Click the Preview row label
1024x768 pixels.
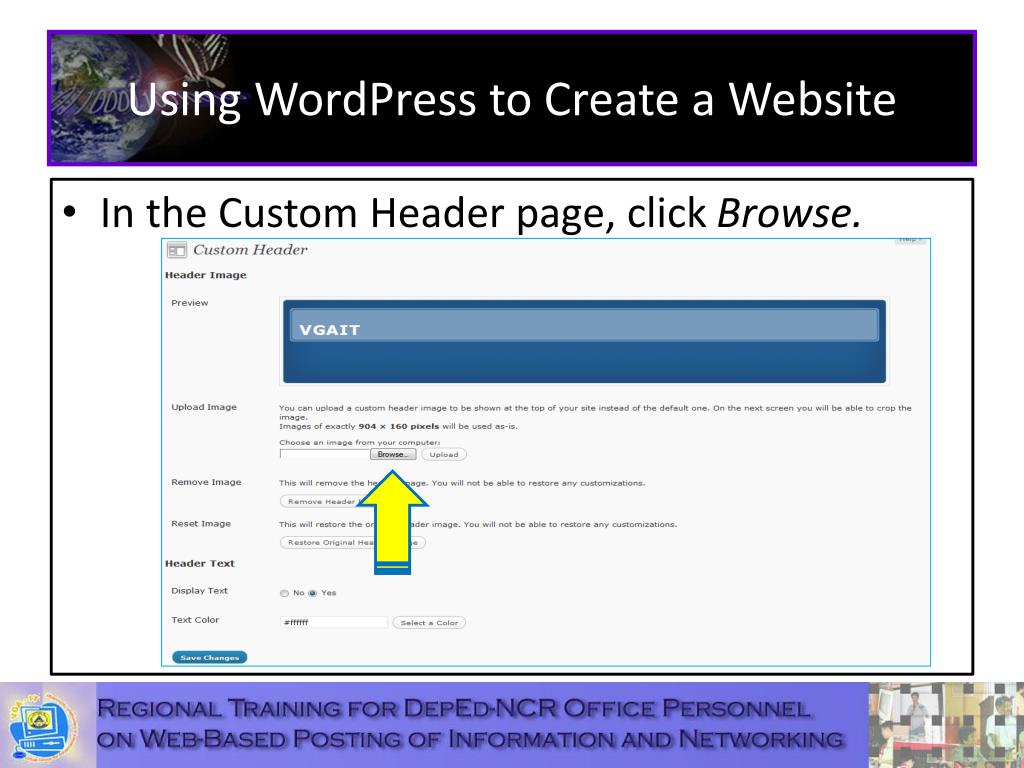click(190, 303)
